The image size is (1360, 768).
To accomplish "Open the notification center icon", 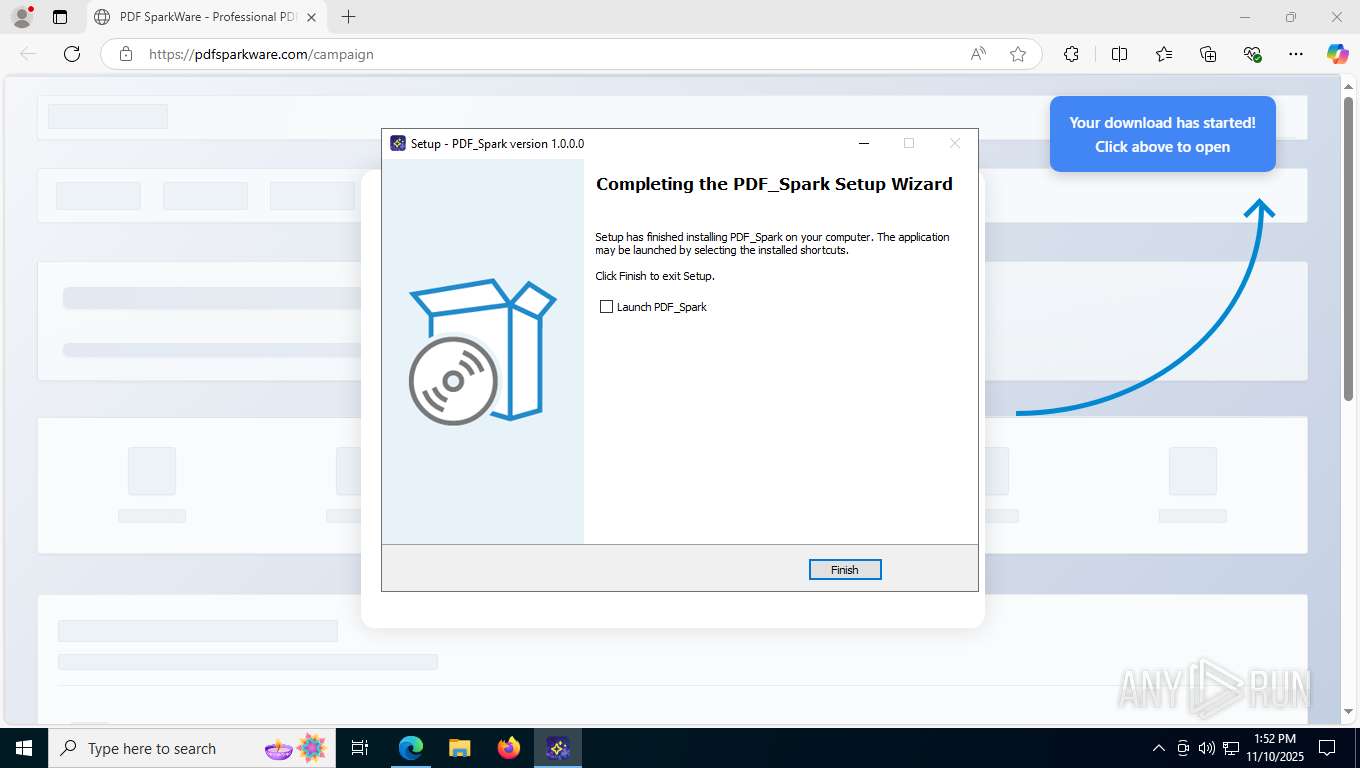I will click(1327, 748).
